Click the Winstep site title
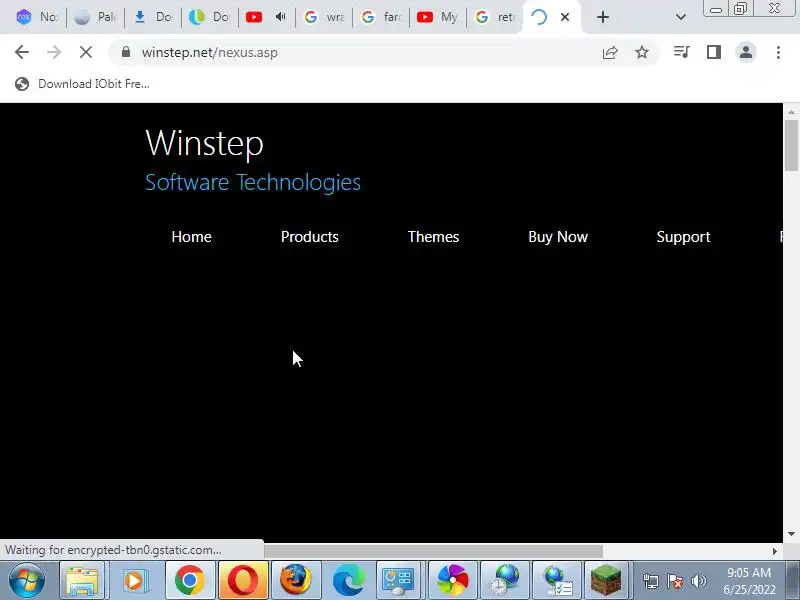800x600 pixels. pos(204,142)
